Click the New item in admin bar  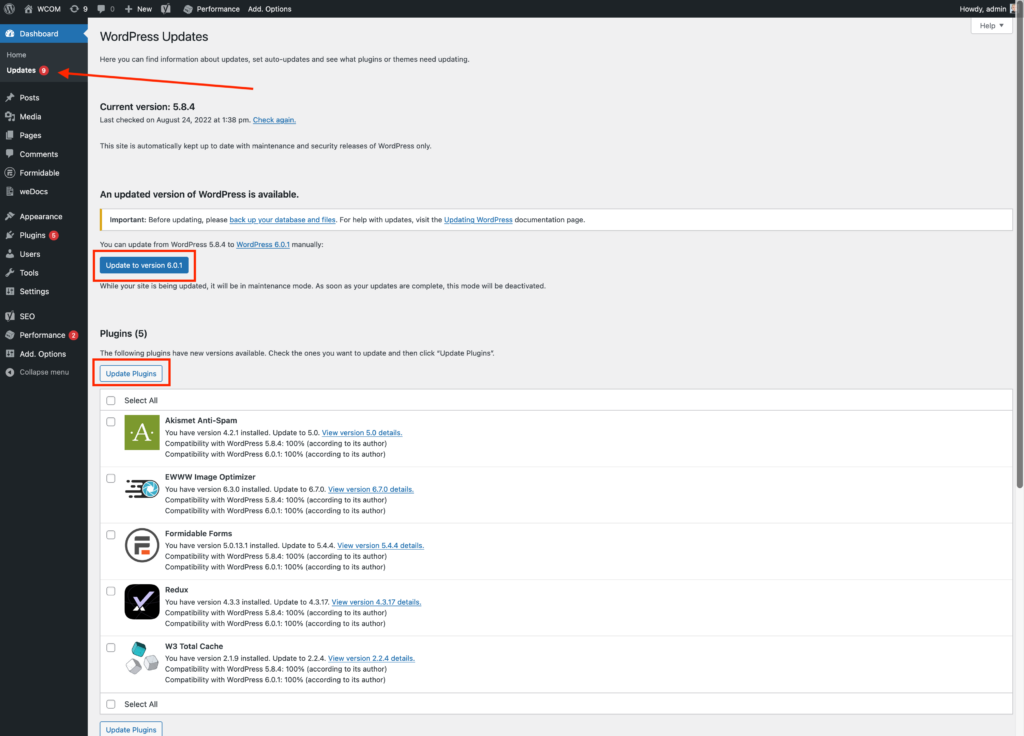pos(138,8)
